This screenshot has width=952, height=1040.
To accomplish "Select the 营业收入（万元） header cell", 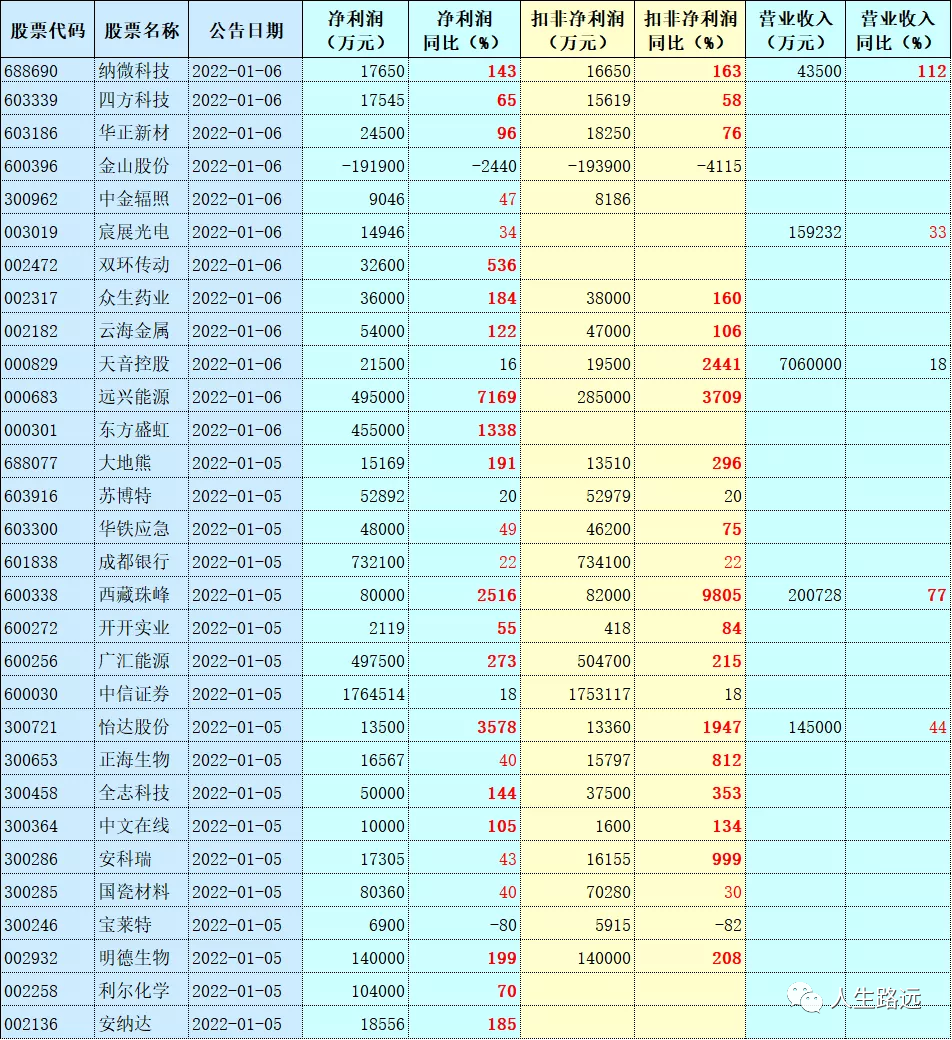I will click(795, 30).
